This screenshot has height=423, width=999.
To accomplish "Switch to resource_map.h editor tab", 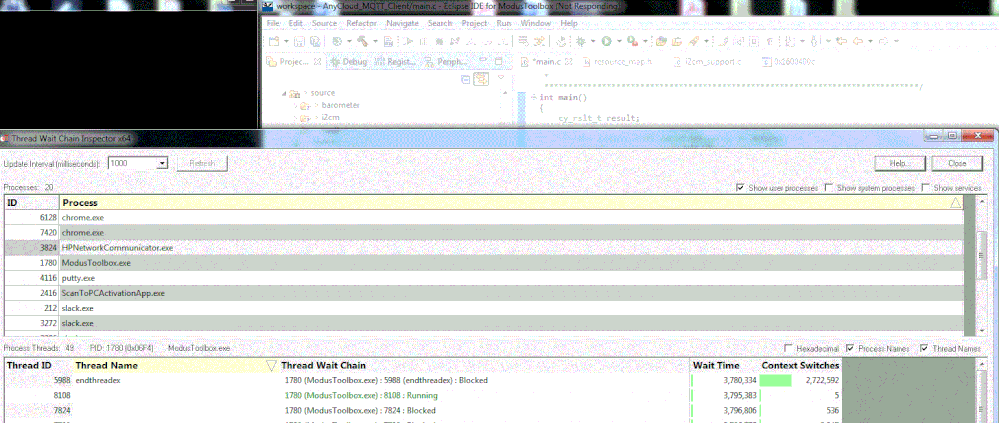I will [617, 62].
